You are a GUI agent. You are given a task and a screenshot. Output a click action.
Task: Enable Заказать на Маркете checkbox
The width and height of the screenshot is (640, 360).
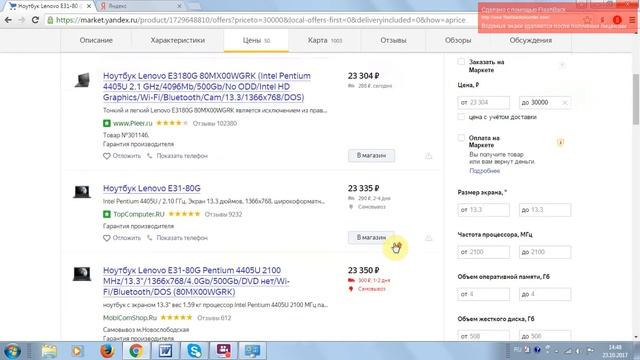[461, 62]
